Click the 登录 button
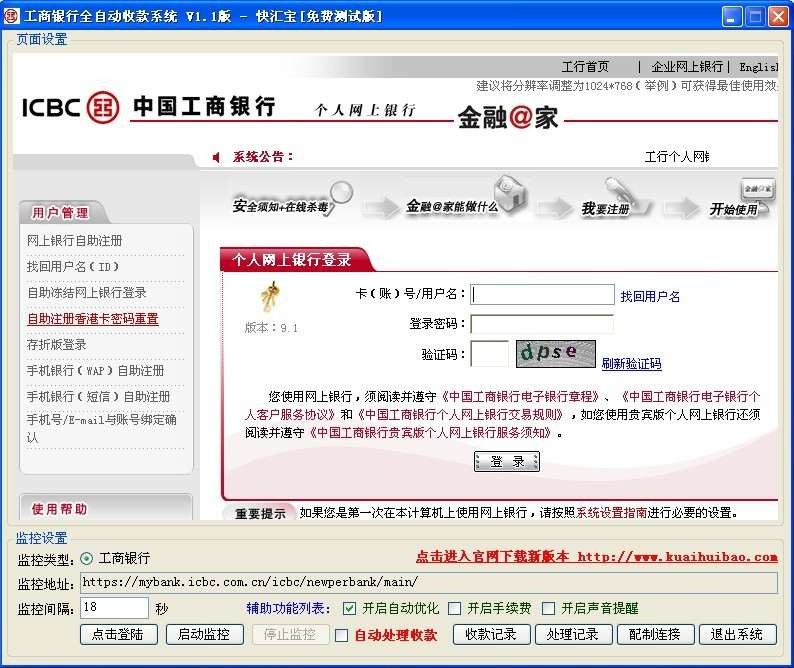794x668 pixels. click(x=507, y=461)
